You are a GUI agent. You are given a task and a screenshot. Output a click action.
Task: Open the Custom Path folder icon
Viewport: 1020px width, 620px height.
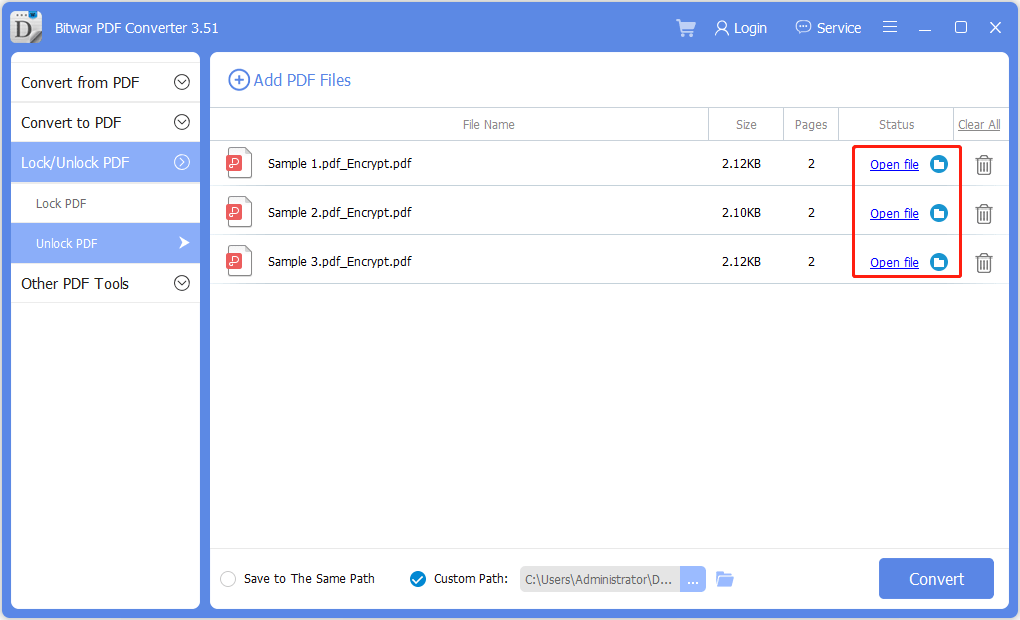pyautogui.click(x=724, y=578)
